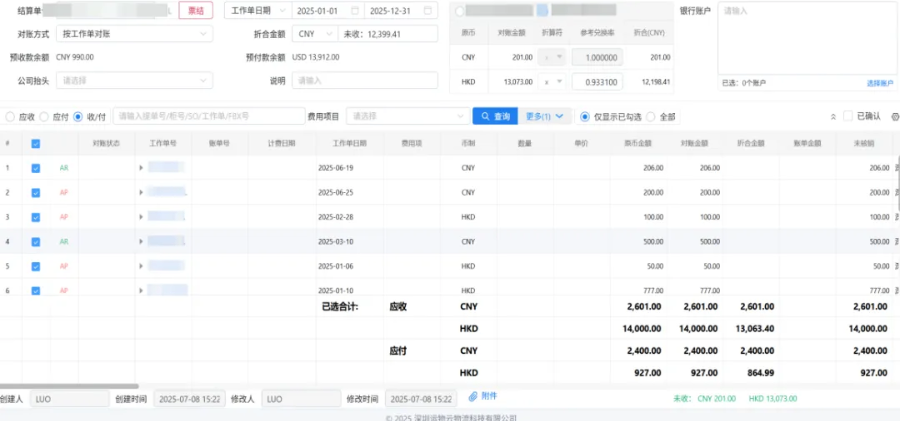
Task: Click the 币制 column header
Action: 468,144
